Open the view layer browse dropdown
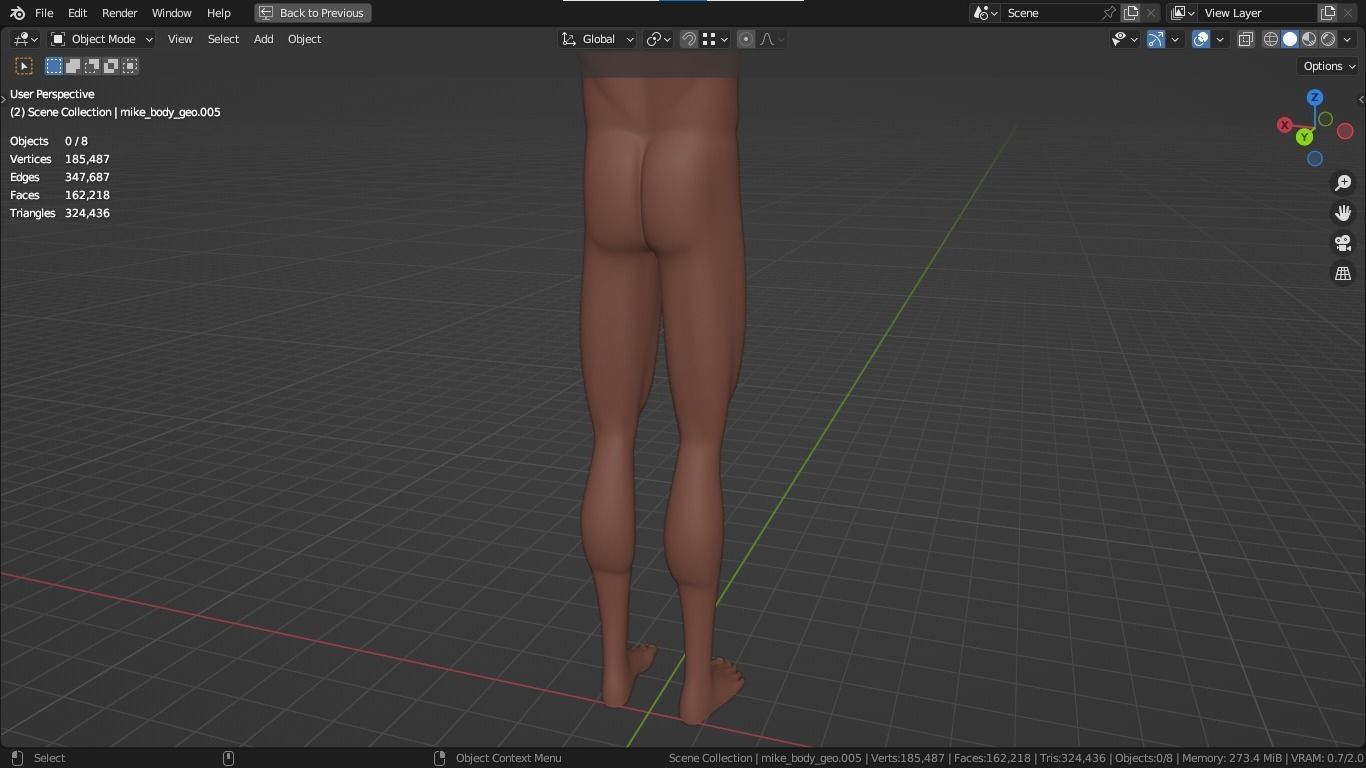 [x=1183, y=13]
